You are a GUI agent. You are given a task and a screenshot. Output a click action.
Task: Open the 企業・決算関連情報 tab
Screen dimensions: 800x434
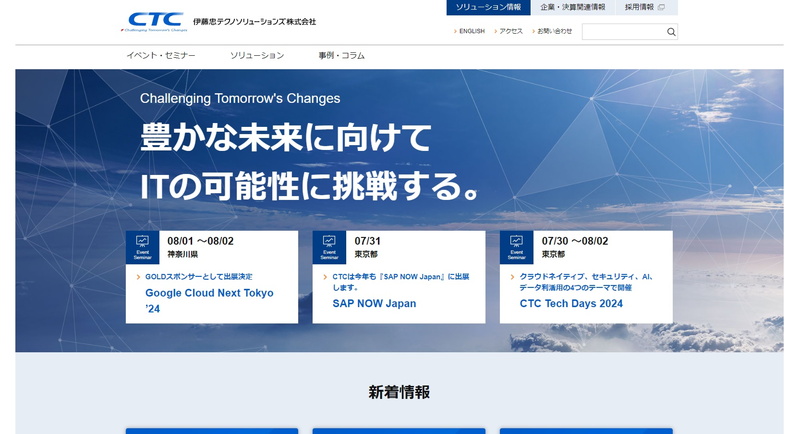click(572, 7)
